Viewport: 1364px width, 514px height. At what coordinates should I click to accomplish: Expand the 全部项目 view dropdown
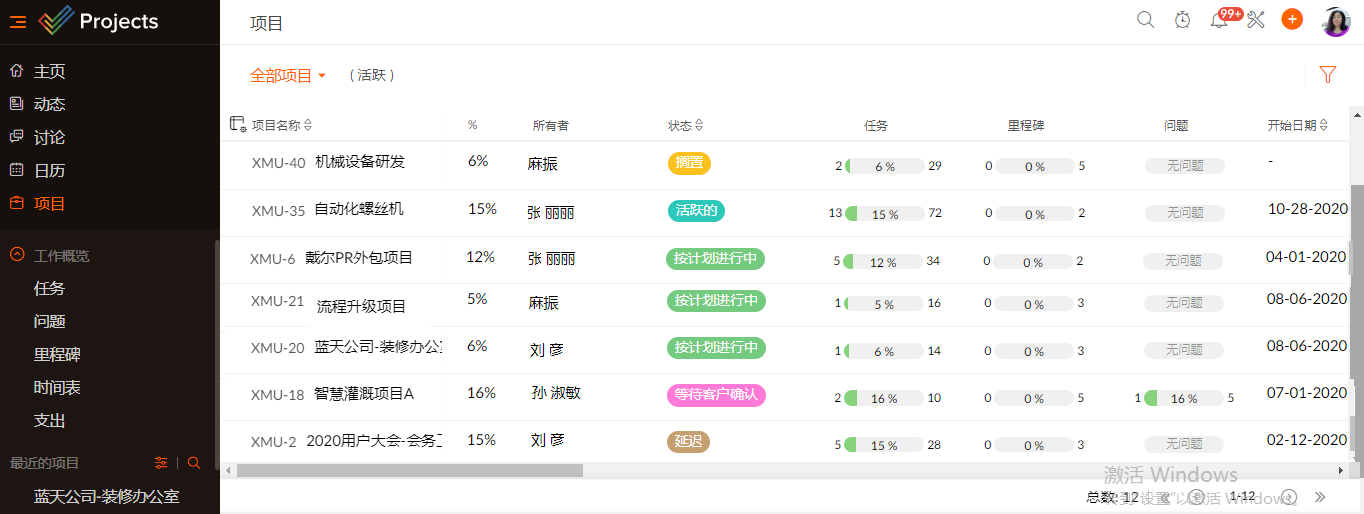(288, 75)
